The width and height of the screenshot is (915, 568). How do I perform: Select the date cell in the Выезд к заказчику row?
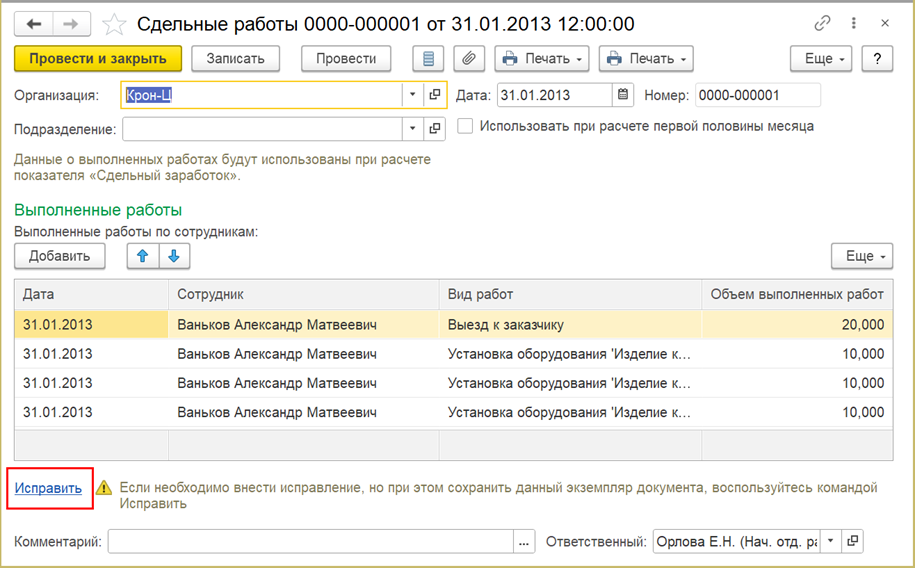(92, 325)
